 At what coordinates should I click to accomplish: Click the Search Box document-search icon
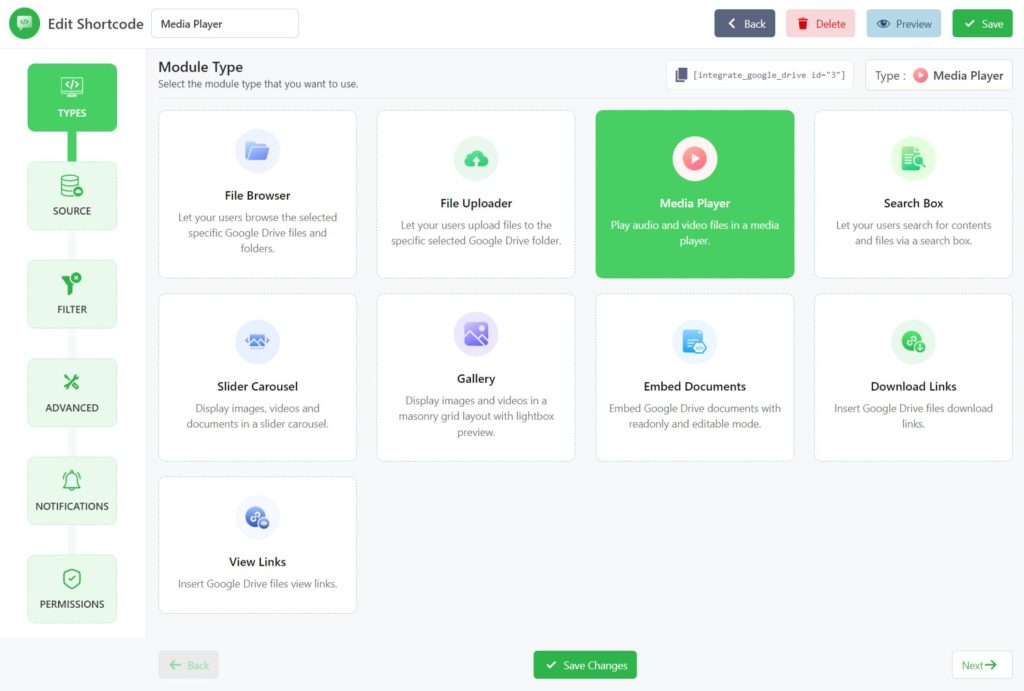click(913, 159)
